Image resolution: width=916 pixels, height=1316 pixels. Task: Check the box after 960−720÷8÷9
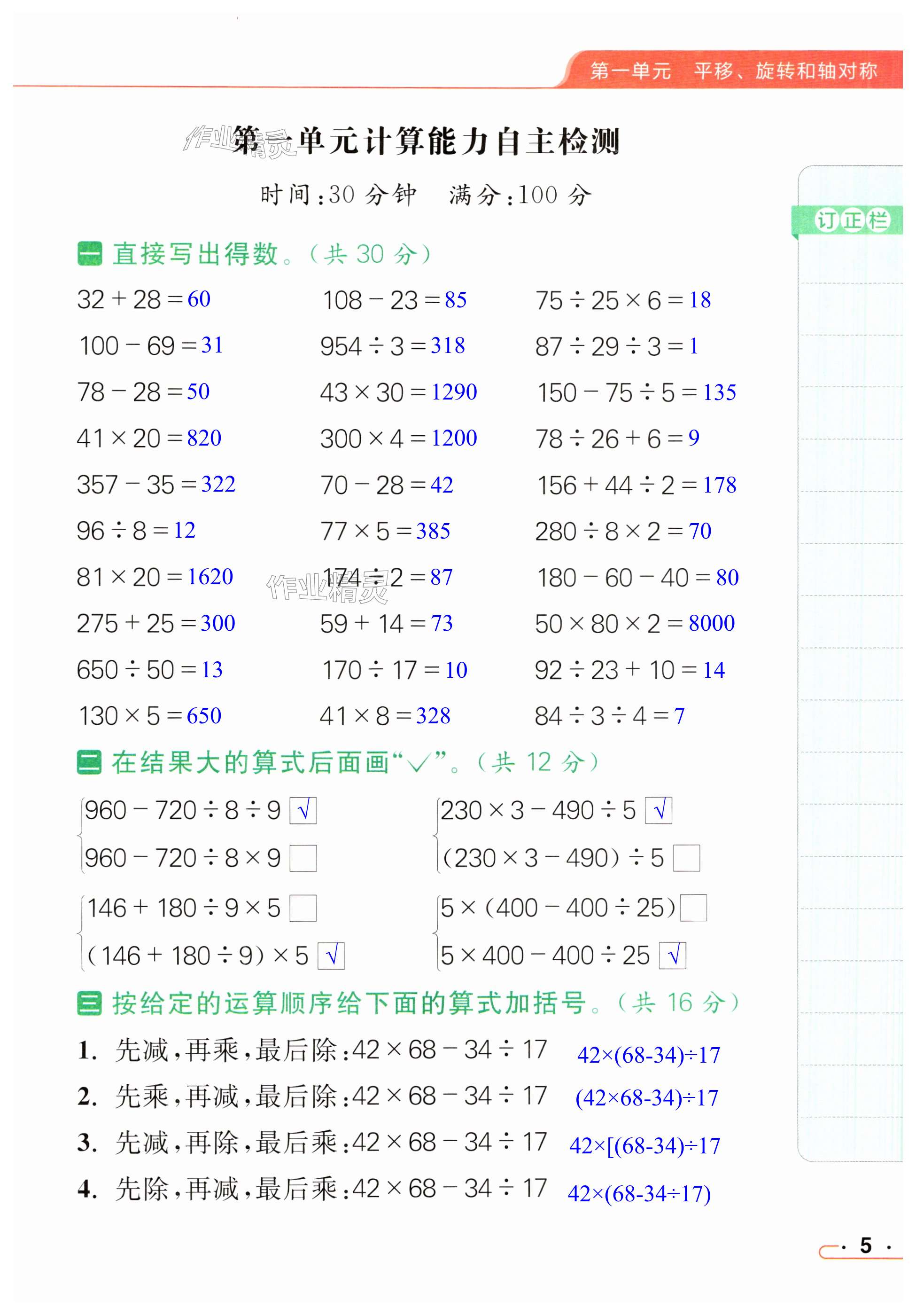303,810
